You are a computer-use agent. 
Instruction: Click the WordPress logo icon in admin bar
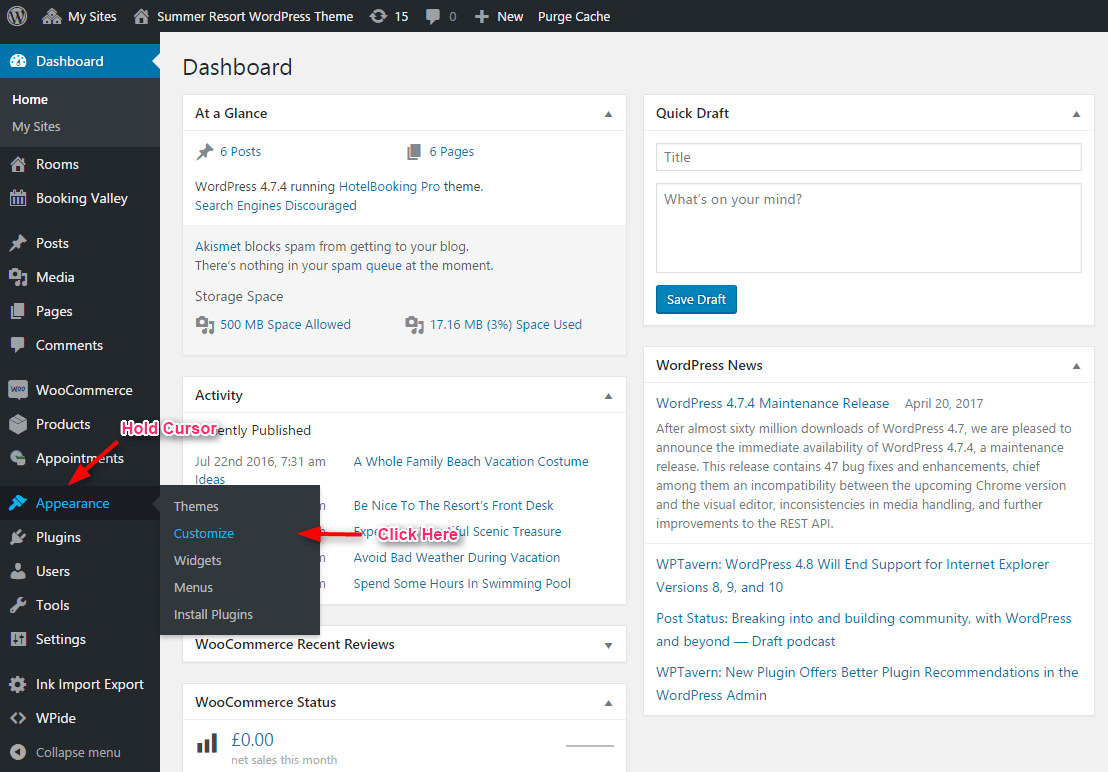(x=17, y=16)
